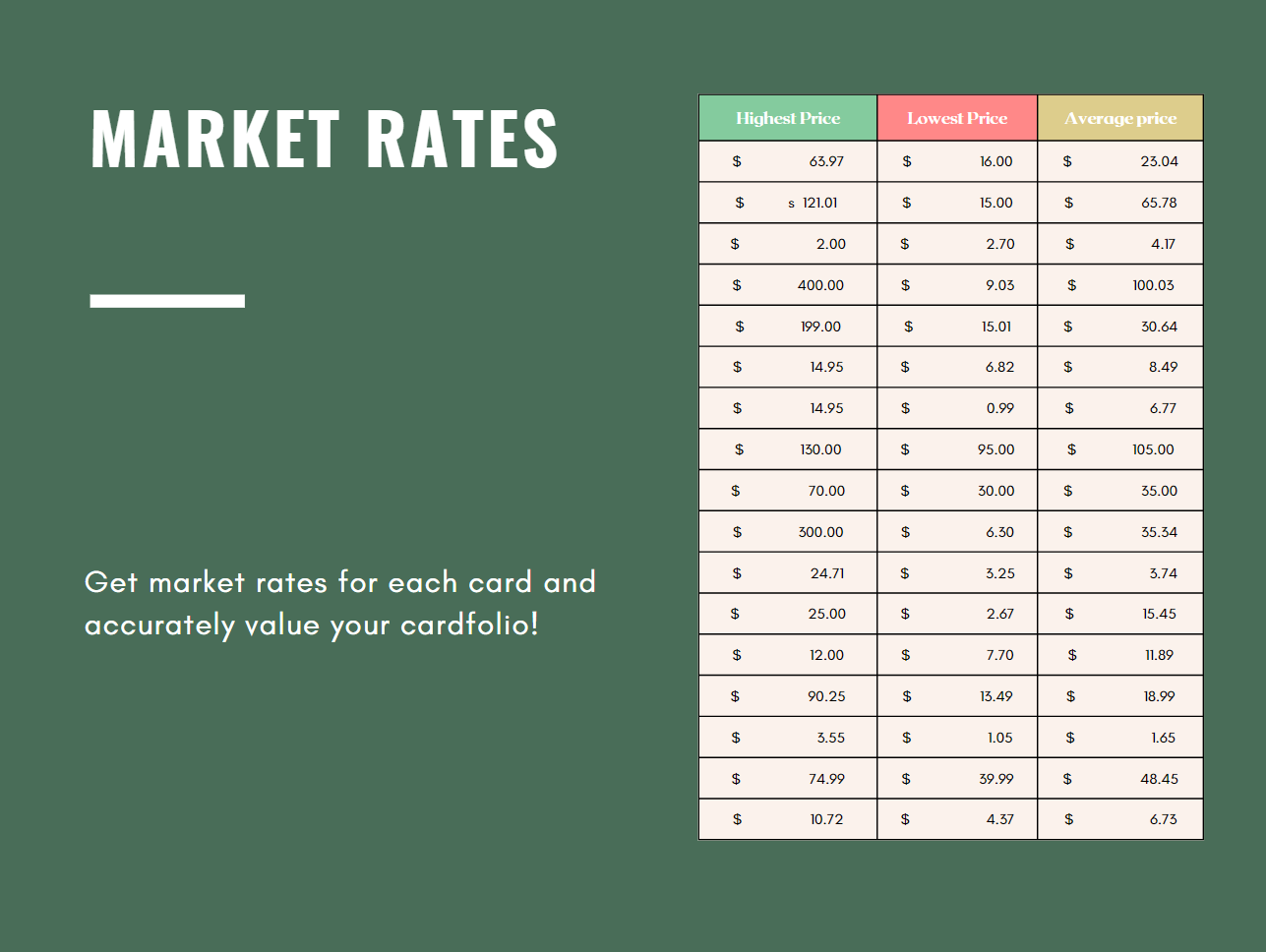Select the 400.00 highest price cell

pyautogui.click(x=788, y=285)
